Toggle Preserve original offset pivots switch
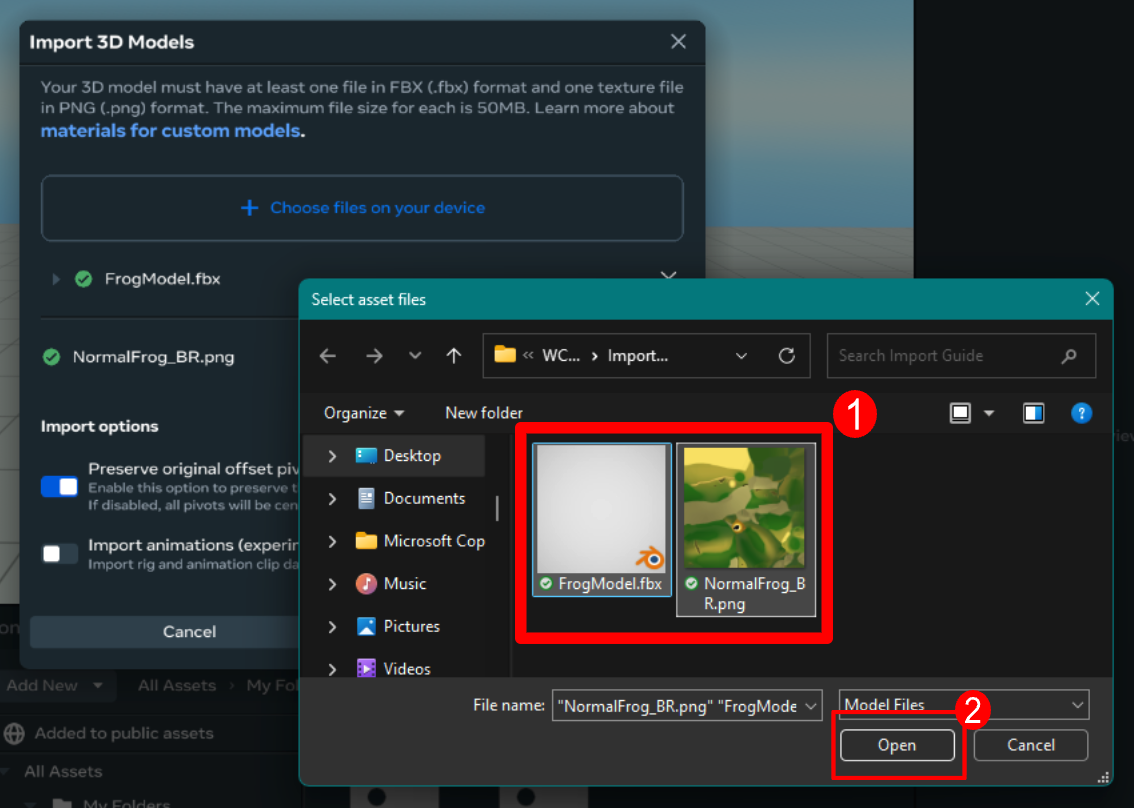The image size is (1134, 808). (60, 487)
